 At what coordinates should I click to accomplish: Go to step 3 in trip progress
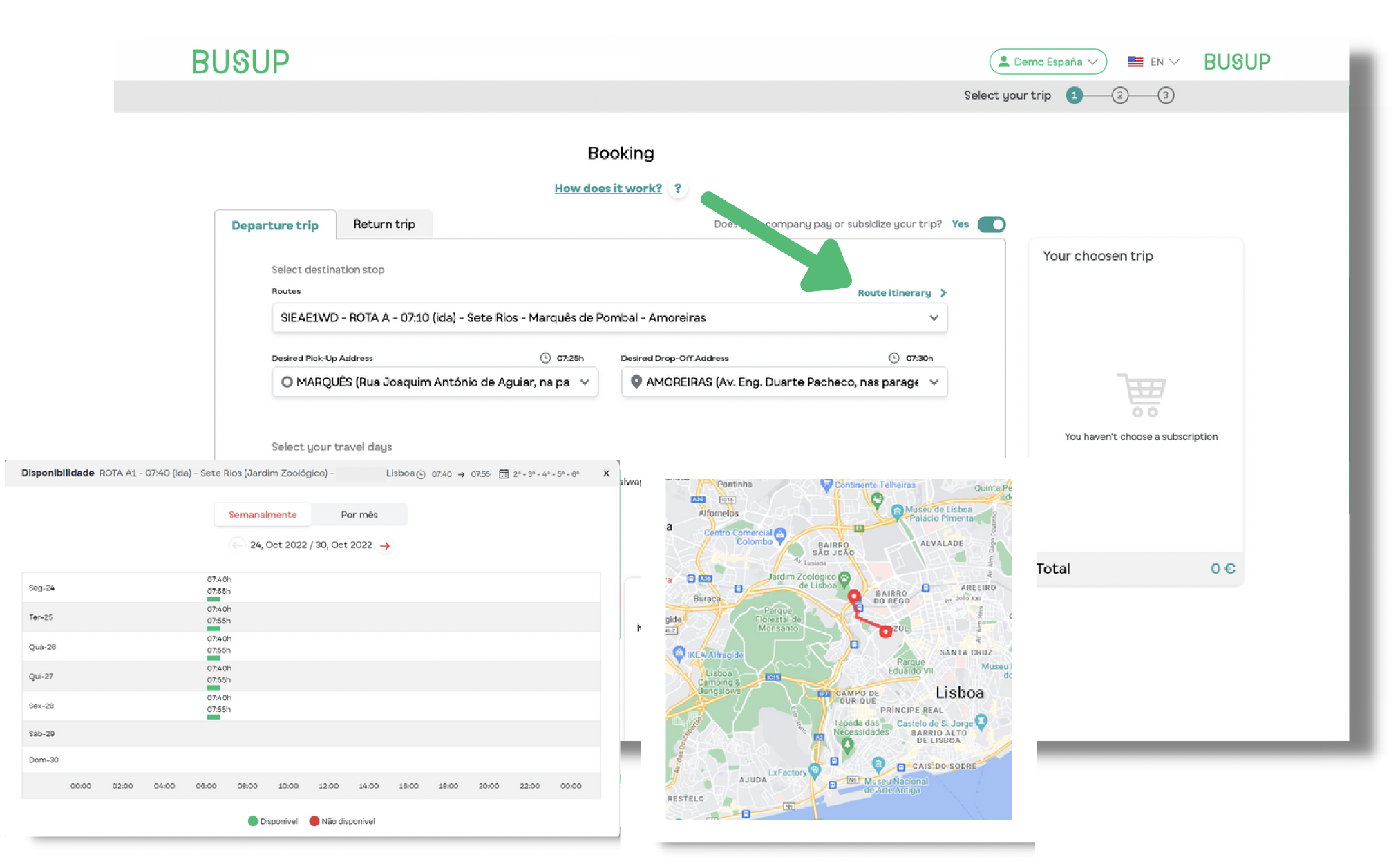point(1166,95)
